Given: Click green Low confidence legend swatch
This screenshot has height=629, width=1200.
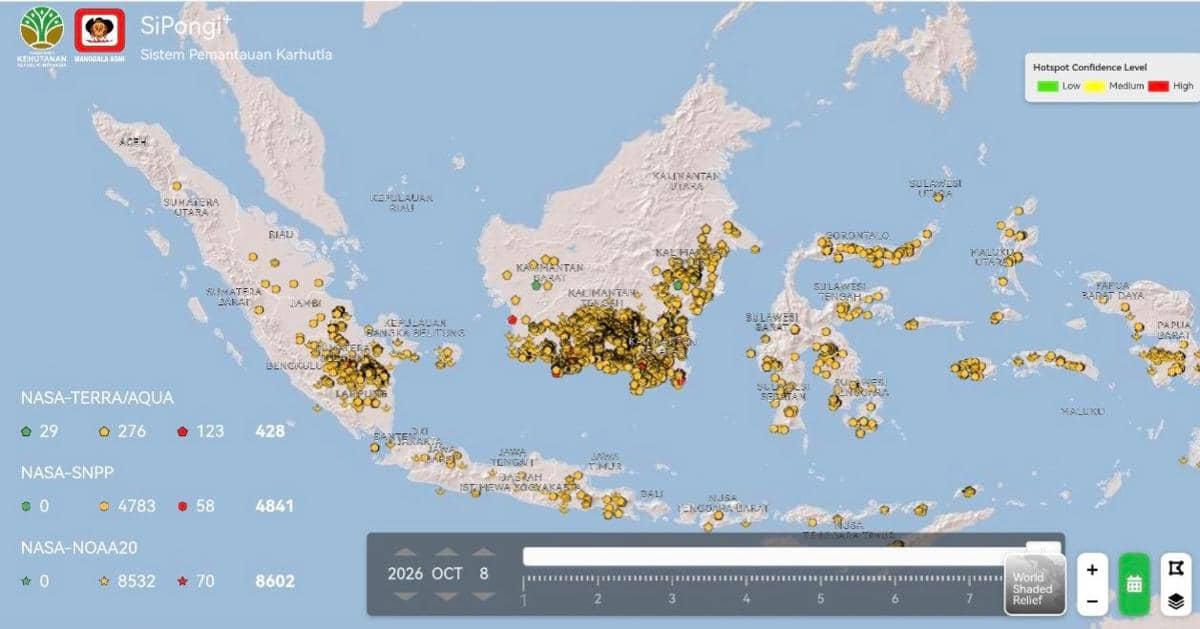Looking at the screenshot, I should click(x=1047, y=86).
